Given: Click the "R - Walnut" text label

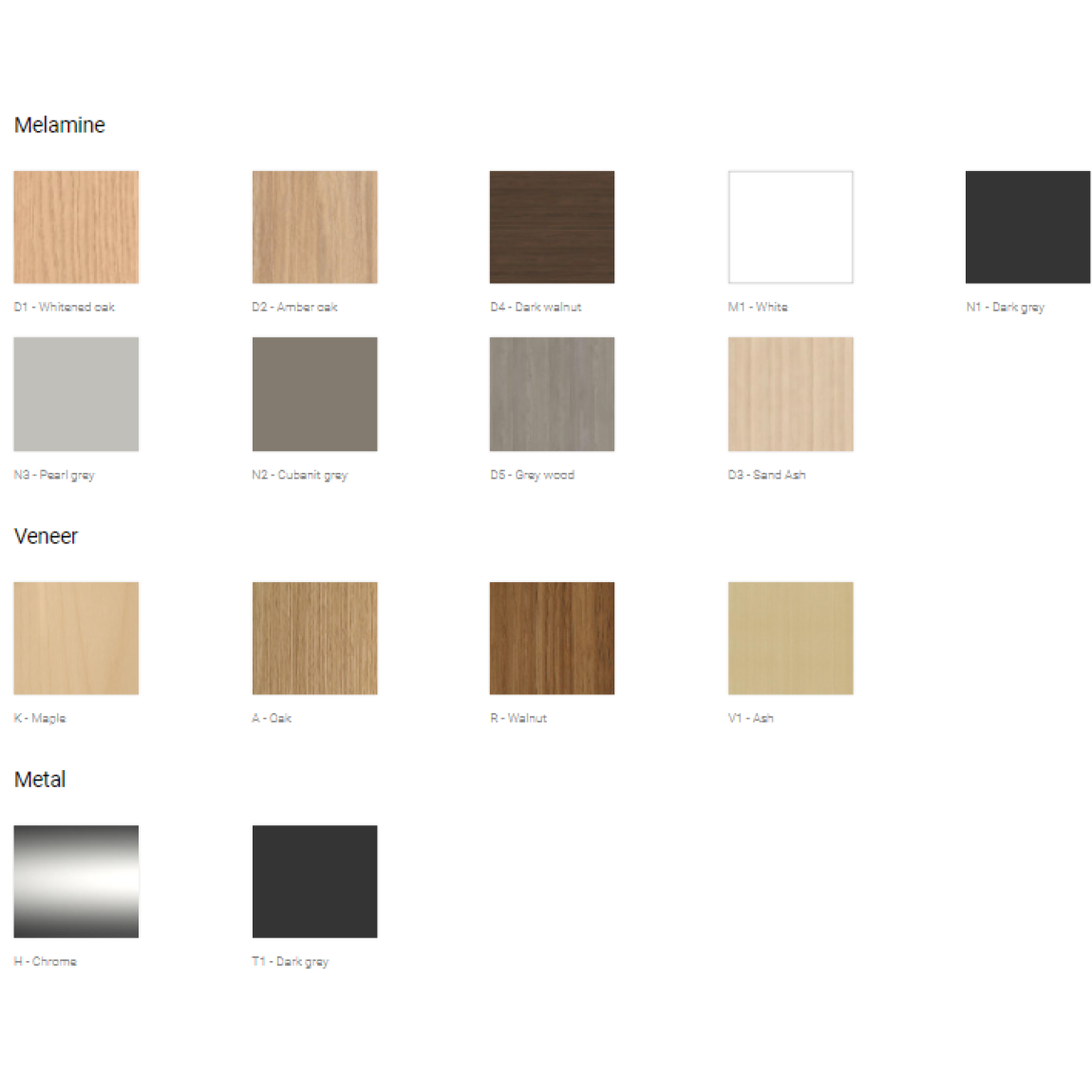Looking at the screenshot, I should (x=518, y=718).
